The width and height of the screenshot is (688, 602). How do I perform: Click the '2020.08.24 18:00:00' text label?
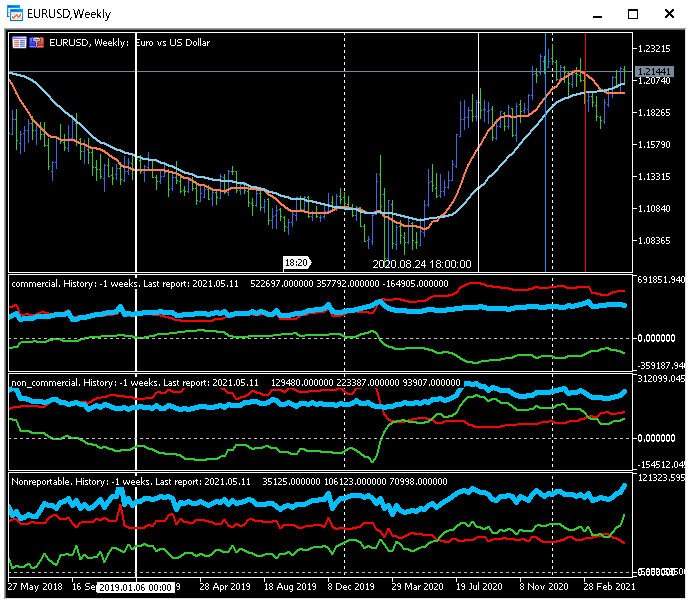(422, 264)
